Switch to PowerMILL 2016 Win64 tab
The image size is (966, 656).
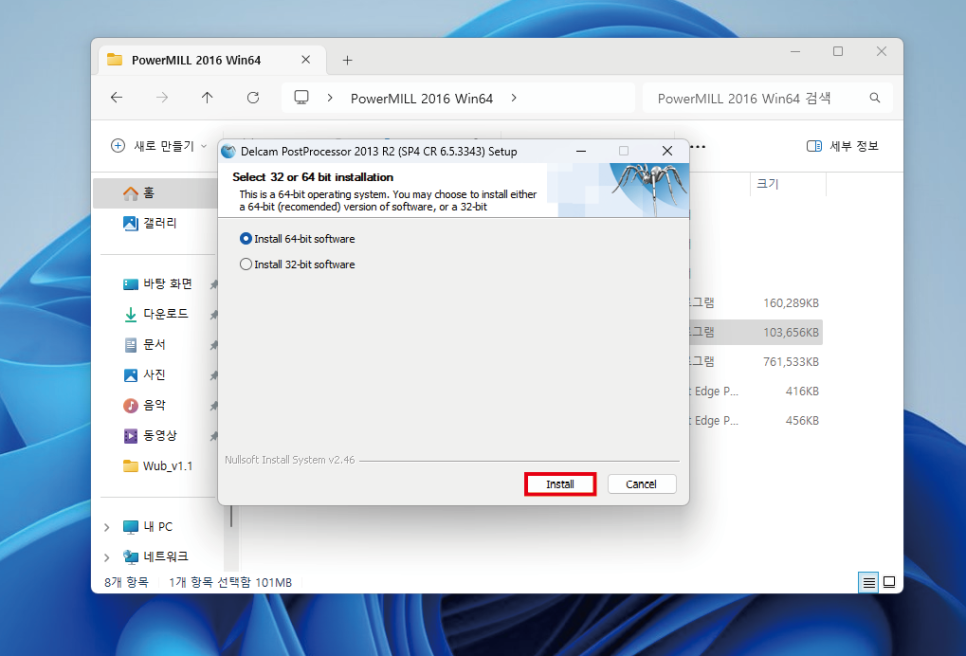[x=196, y=60]
